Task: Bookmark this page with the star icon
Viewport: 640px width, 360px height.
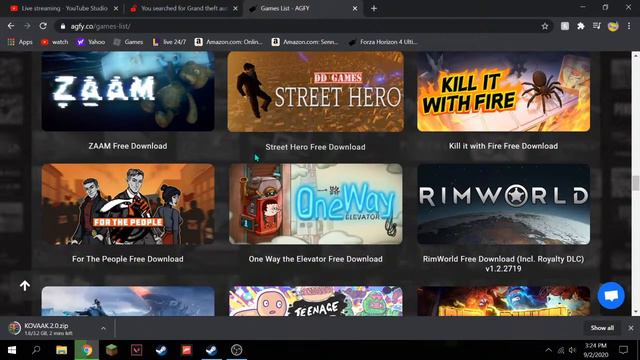Action: coord(544,26)
